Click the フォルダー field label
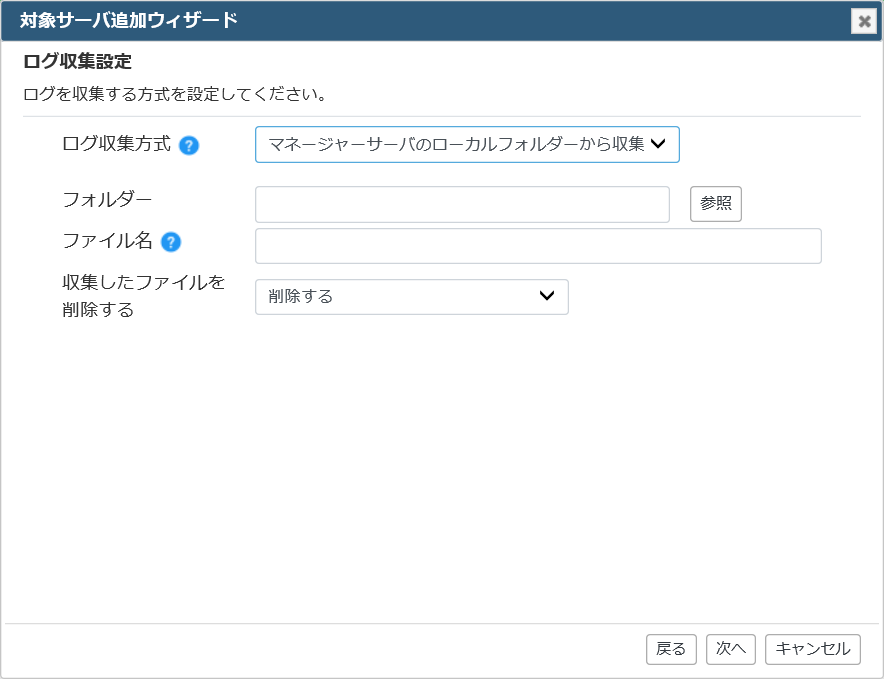This screenshot has height=679, width=884. 107,200
